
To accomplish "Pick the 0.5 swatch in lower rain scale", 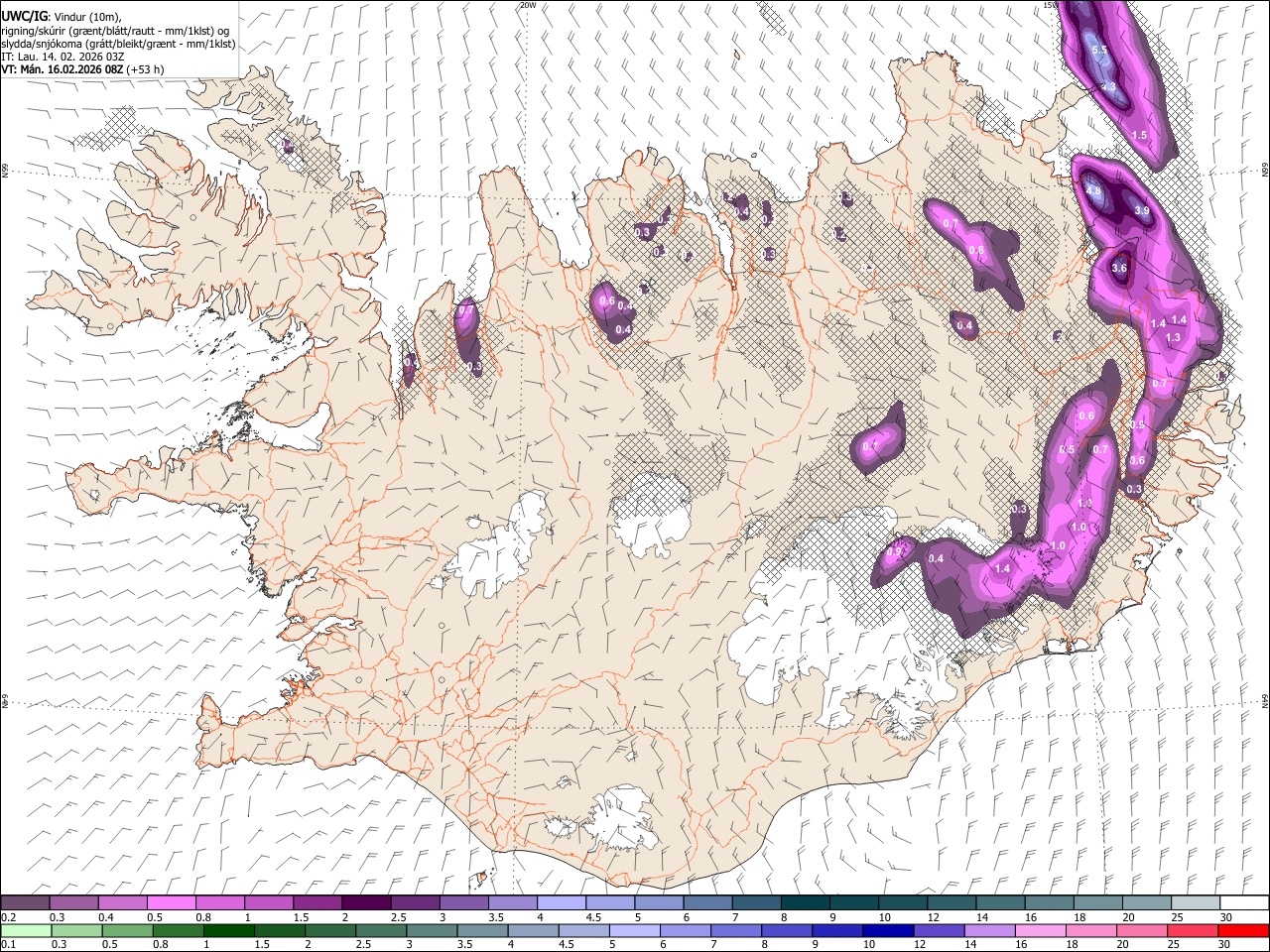I will (127, 930).
